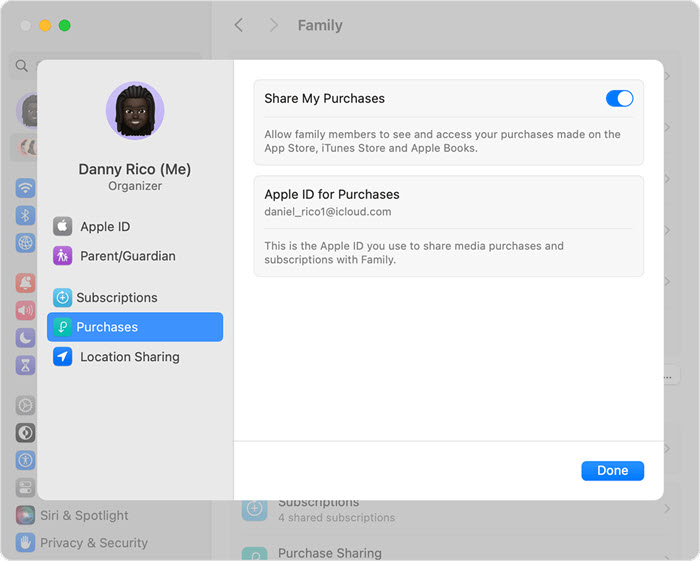Viewport: 700px width, 561px height.
Task: Go forward using the right chevron beside Family
Action: point(273,25)
